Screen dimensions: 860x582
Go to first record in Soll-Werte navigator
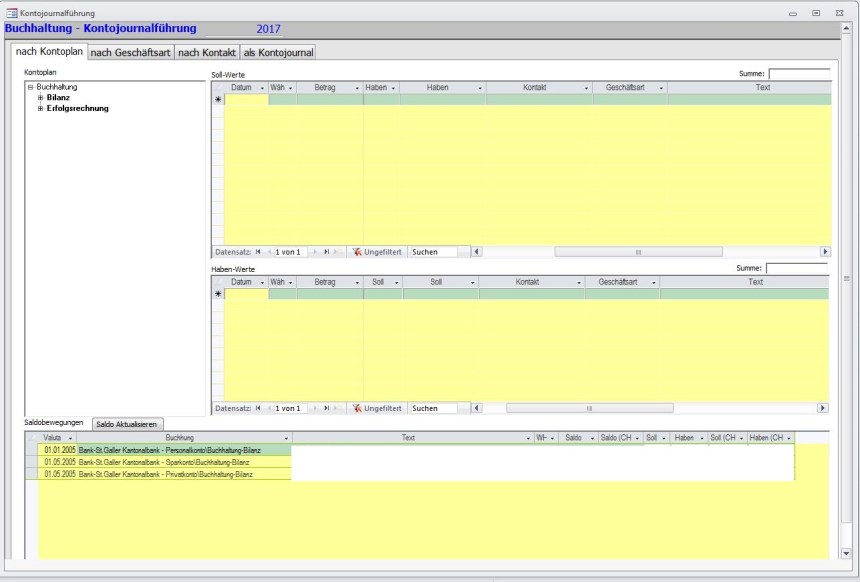tap(258, 252)
